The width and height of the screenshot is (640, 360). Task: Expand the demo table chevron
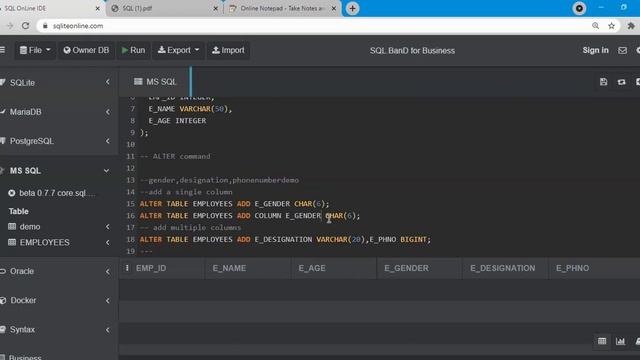click(x=108, y=227)
